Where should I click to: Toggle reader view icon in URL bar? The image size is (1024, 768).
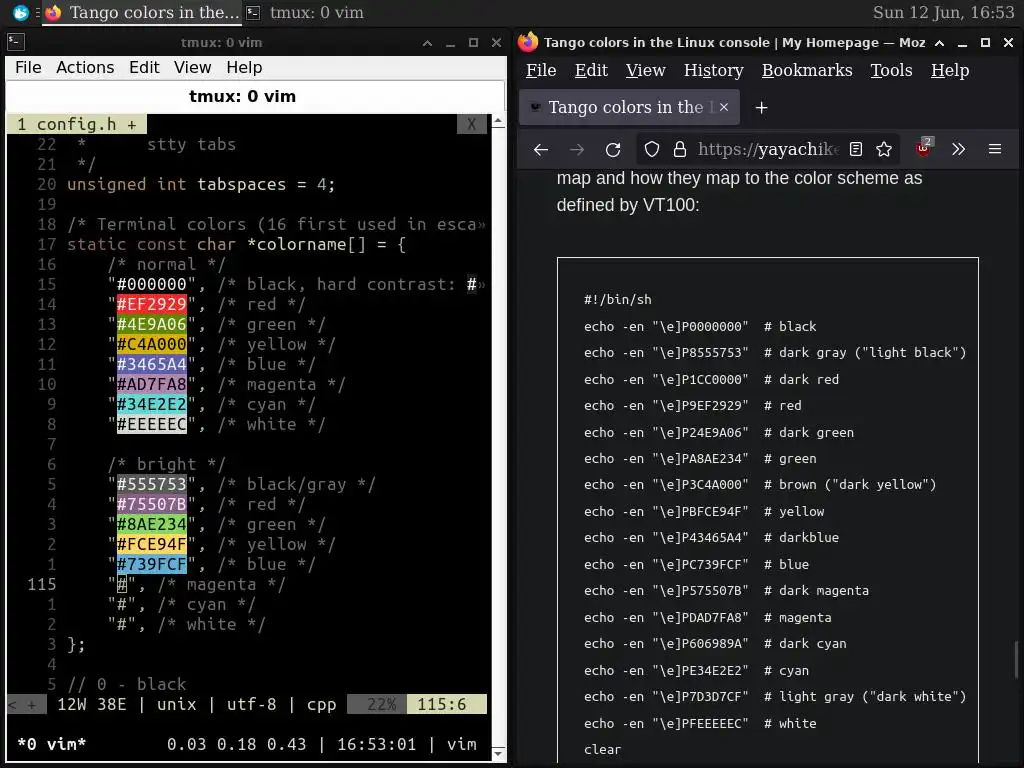click(x=856, y=150)
